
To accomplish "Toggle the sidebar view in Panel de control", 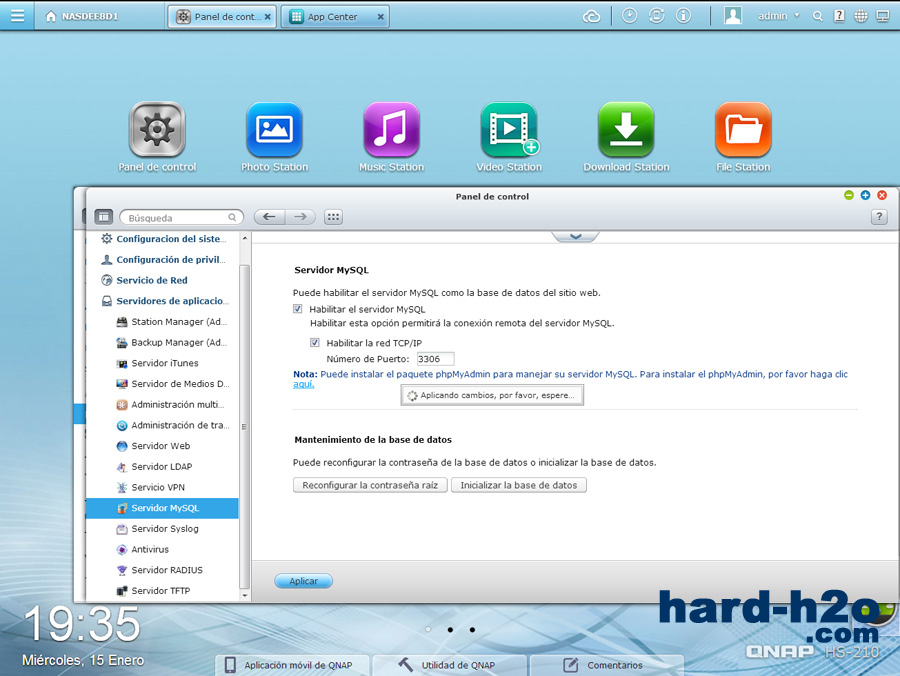I will [103, 217].
